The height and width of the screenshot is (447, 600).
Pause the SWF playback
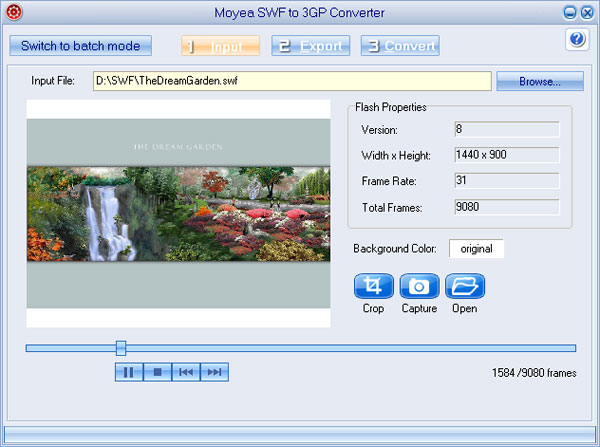click(129, 372)
